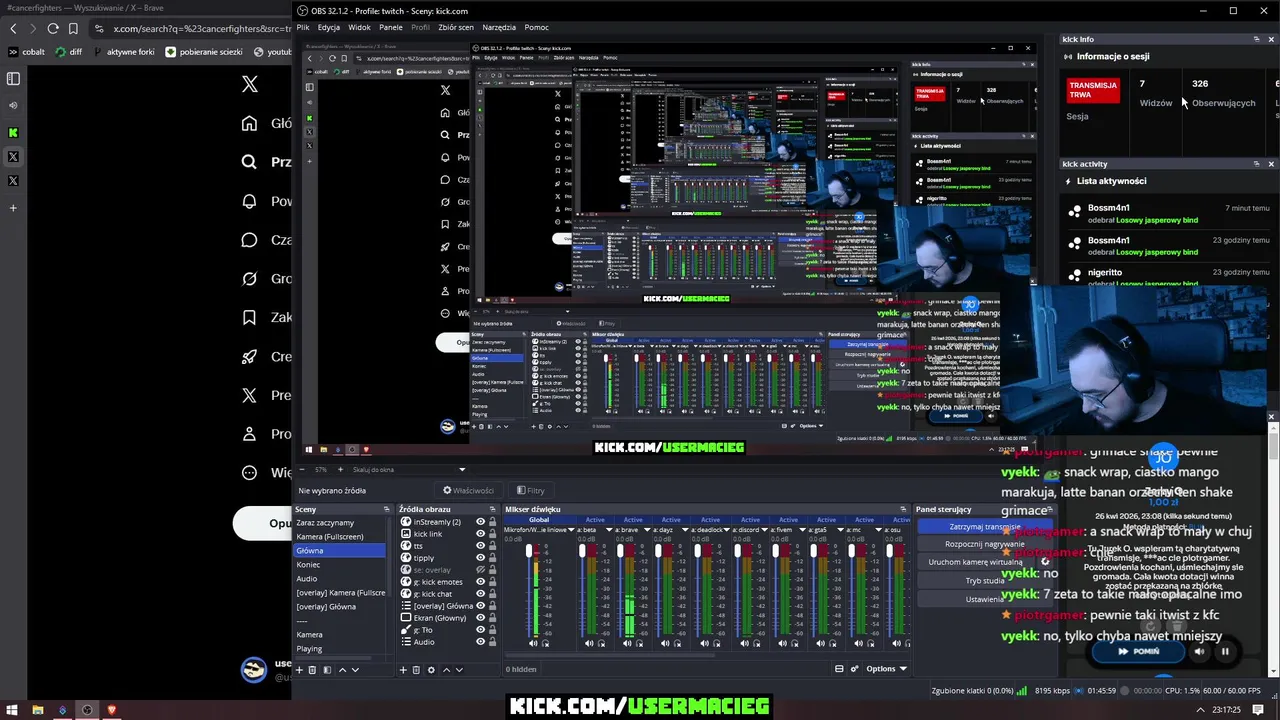The image size is (1280, 720).
Task: Move scene down with arrow in Sceny
Action: 355,670
